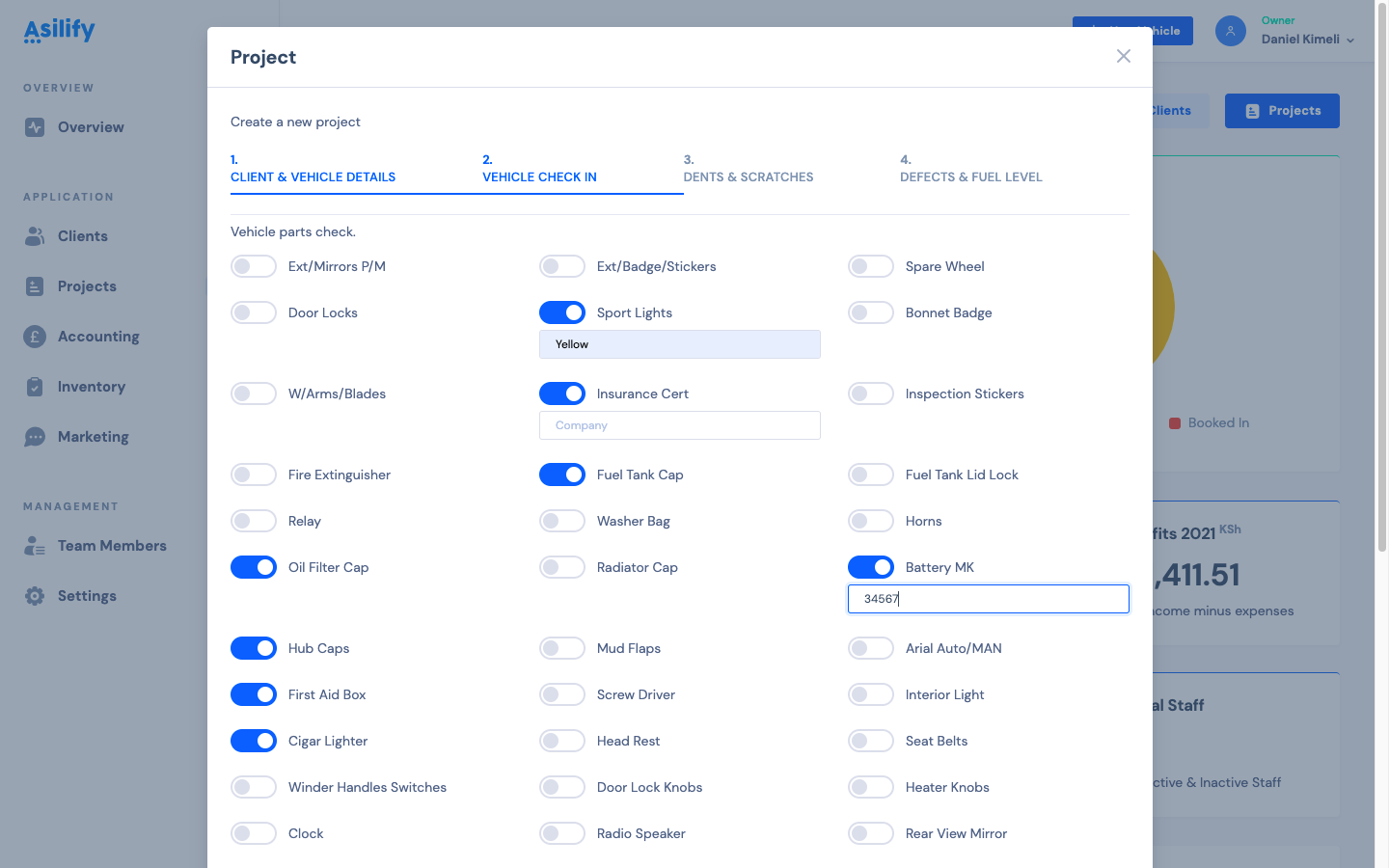This screenshot has width=1389, height=868.
Task: Disable the Battery MK switch
Action: [x=871, y=568]
